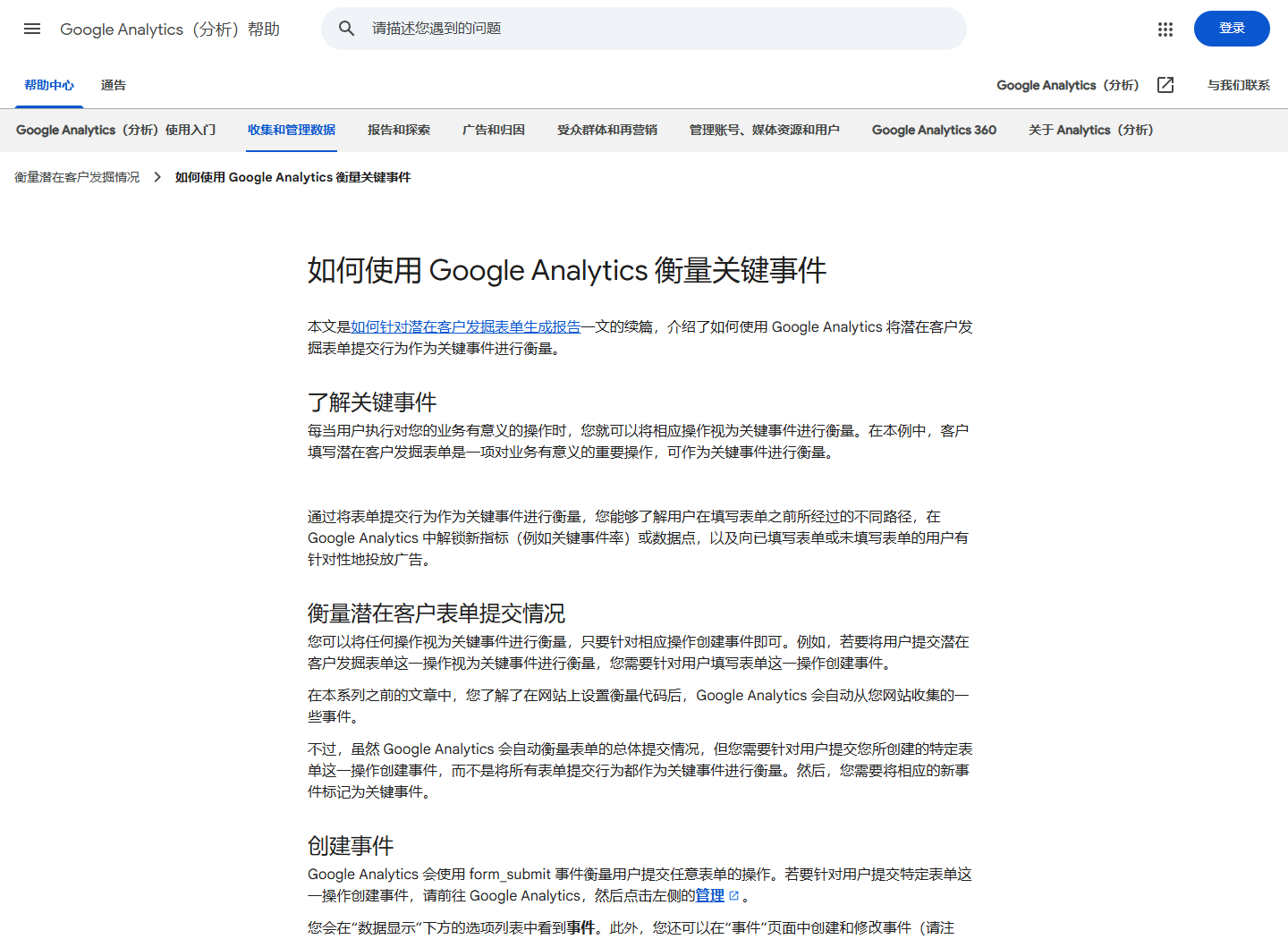Click the 了解关键事件 section heading

pyautogui.click(x=372, y=402)
